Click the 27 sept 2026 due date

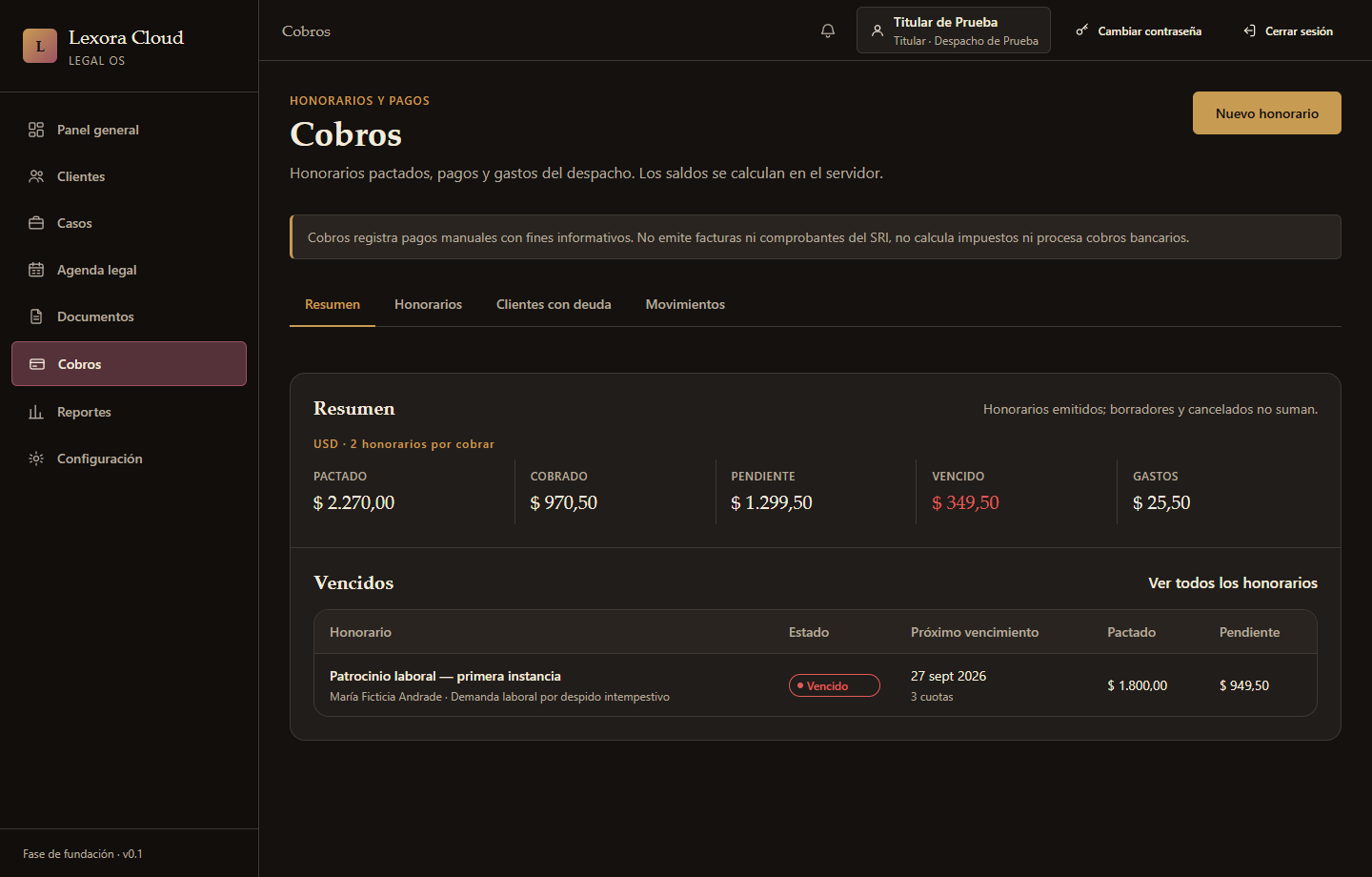(x=948, y=676)
